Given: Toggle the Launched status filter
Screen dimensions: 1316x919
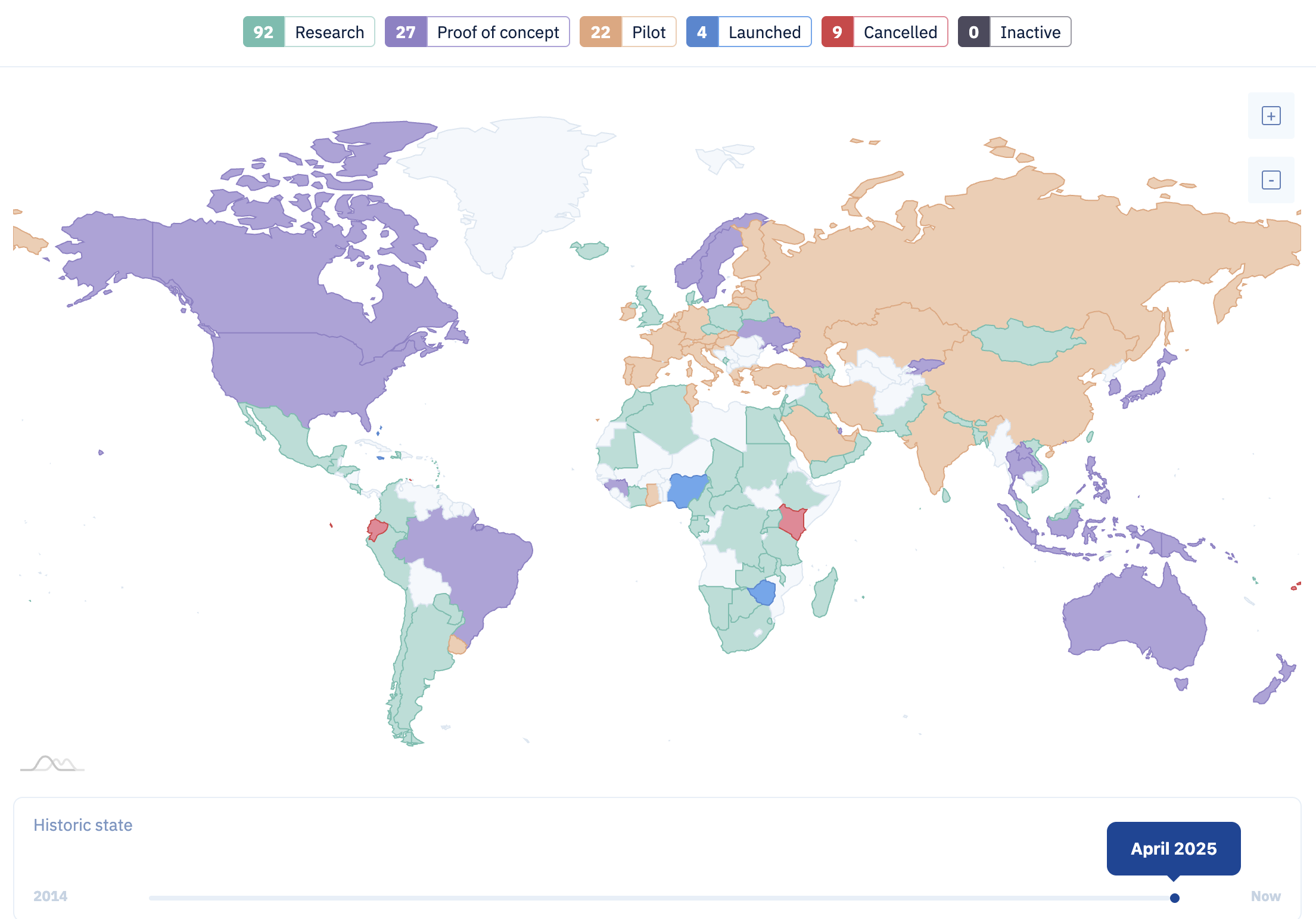Looking at the screenshot, I should (x=748, y=32).
